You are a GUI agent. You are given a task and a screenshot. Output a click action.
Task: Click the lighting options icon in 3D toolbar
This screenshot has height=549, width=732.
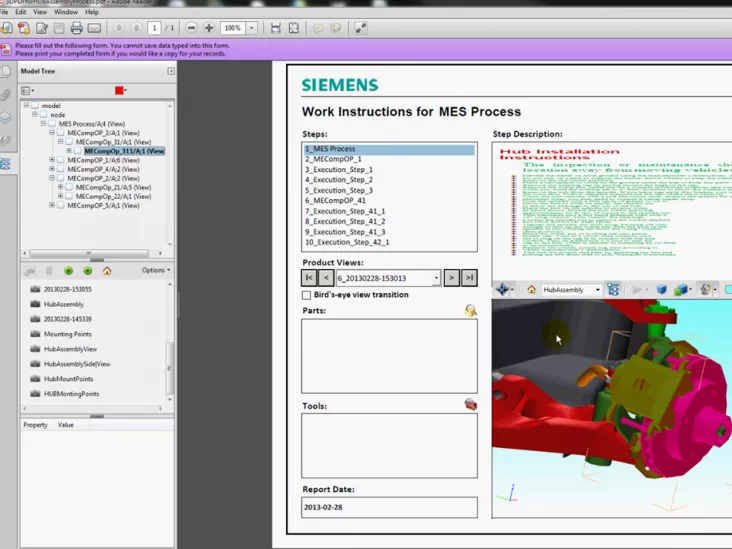pyautogui.click(x=705, y=289)
